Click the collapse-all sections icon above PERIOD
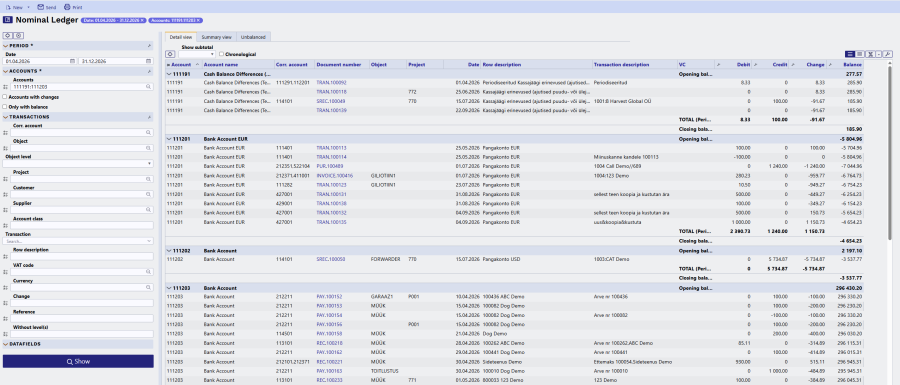Image resolution: width=900 pixels, height=385 pixels. [x=18, y=36]
